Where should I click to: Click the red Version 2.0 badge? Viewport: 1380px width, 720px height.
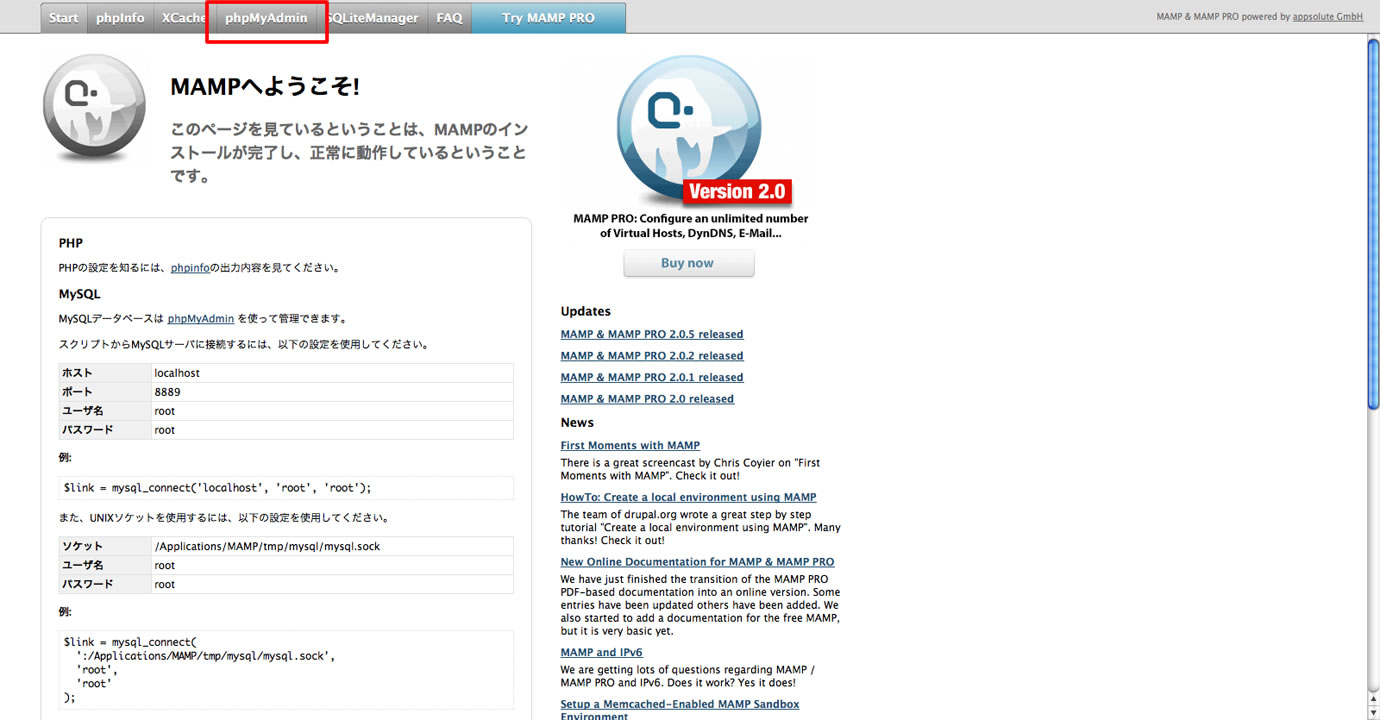pyautogui.click(x=738, y=191)
